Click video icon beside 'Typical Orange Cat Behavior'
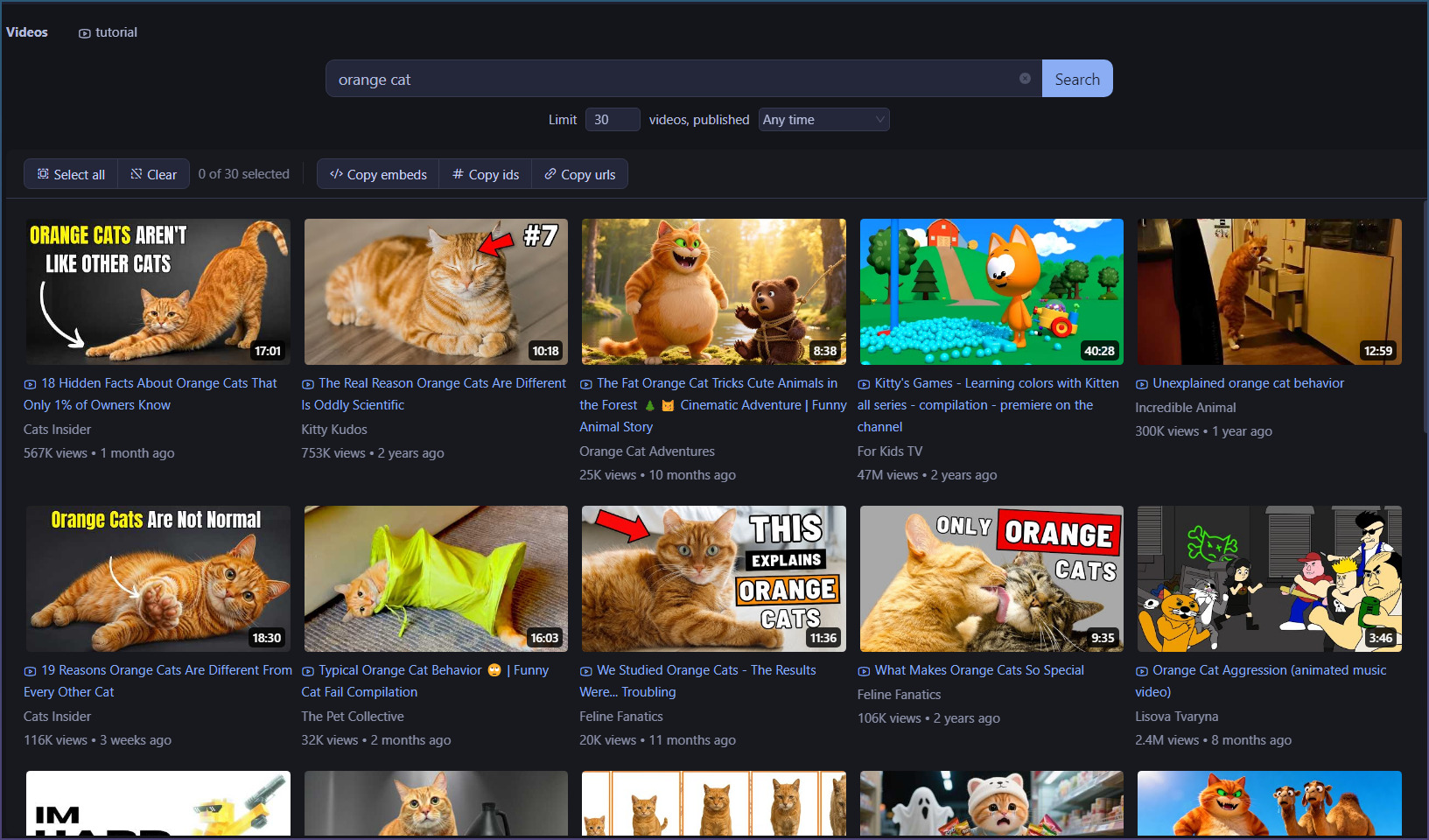The height and width of the screenshot is (840, 1429). (x=308, y=671)
